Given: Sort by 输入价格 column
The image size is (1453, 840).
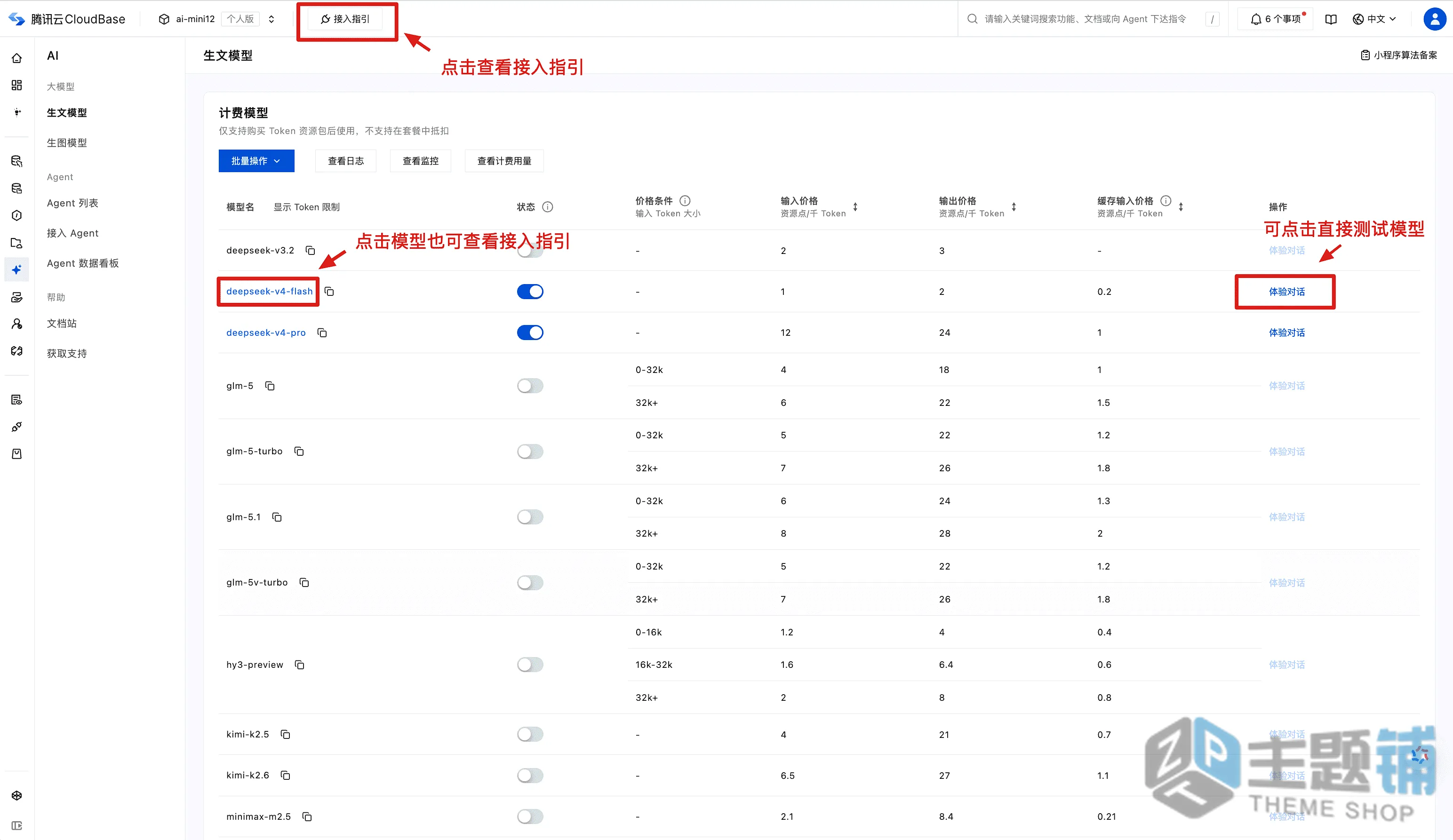Looking at the screenshot, I should click(855, 207).
